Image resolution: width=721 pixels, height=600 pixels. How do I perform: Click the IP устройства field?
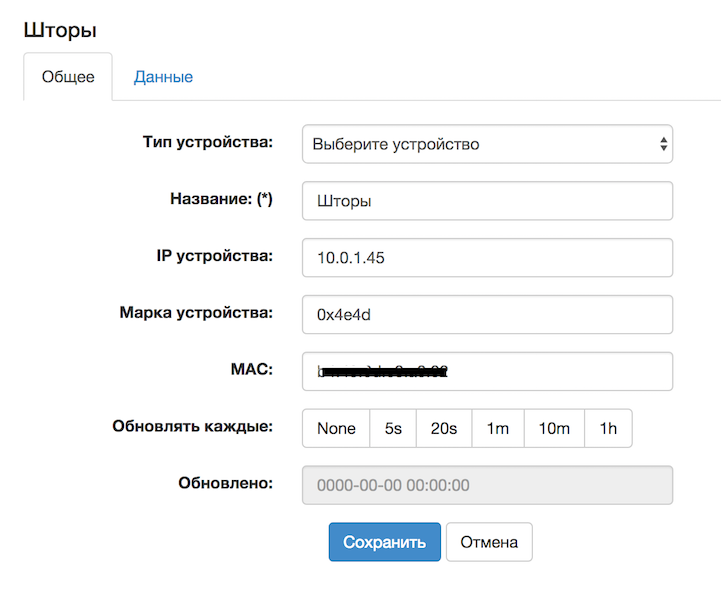coord(487,257)
